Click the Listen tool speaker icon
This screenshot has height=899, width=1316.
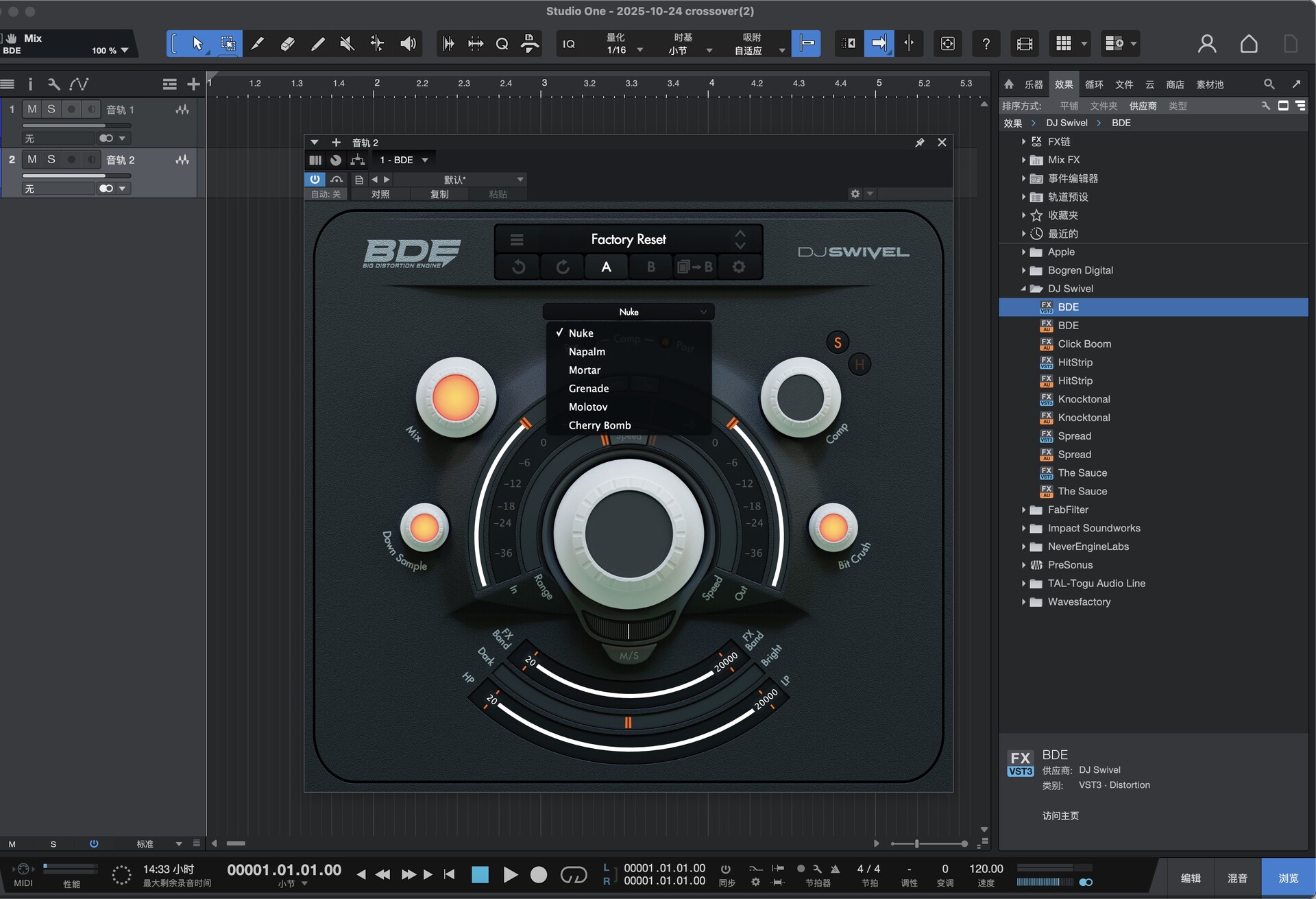click(x=408, y=44)
